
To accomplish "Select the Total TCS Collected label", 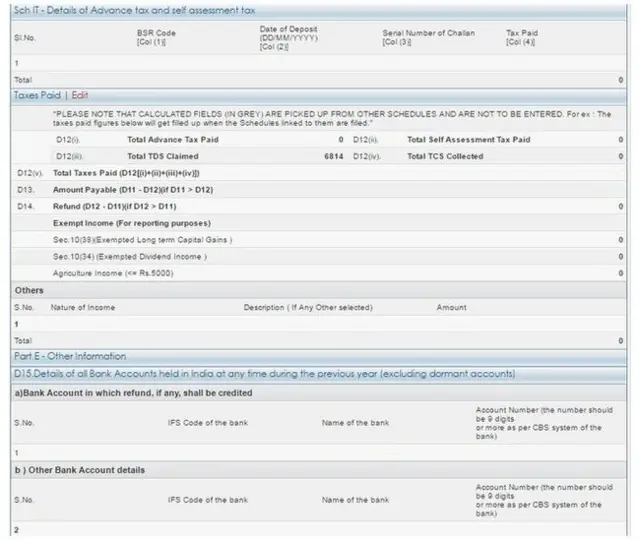I will 445,156.
